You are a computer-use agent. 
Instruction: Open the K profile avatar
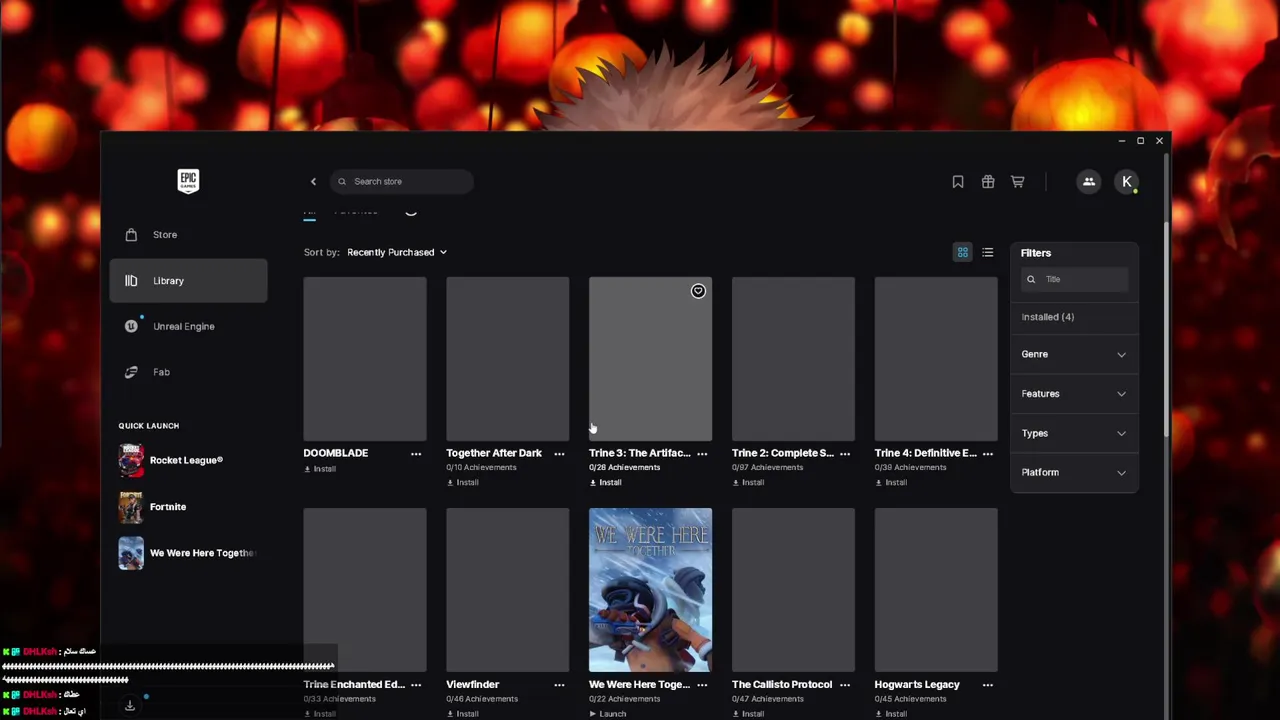pyautogui.click(x=1127, y=181)
